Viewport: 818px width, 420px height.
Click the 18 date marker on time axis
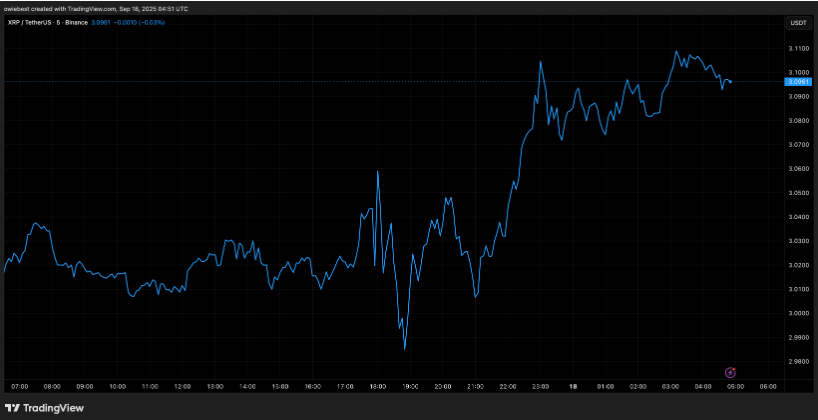[573, 385]
